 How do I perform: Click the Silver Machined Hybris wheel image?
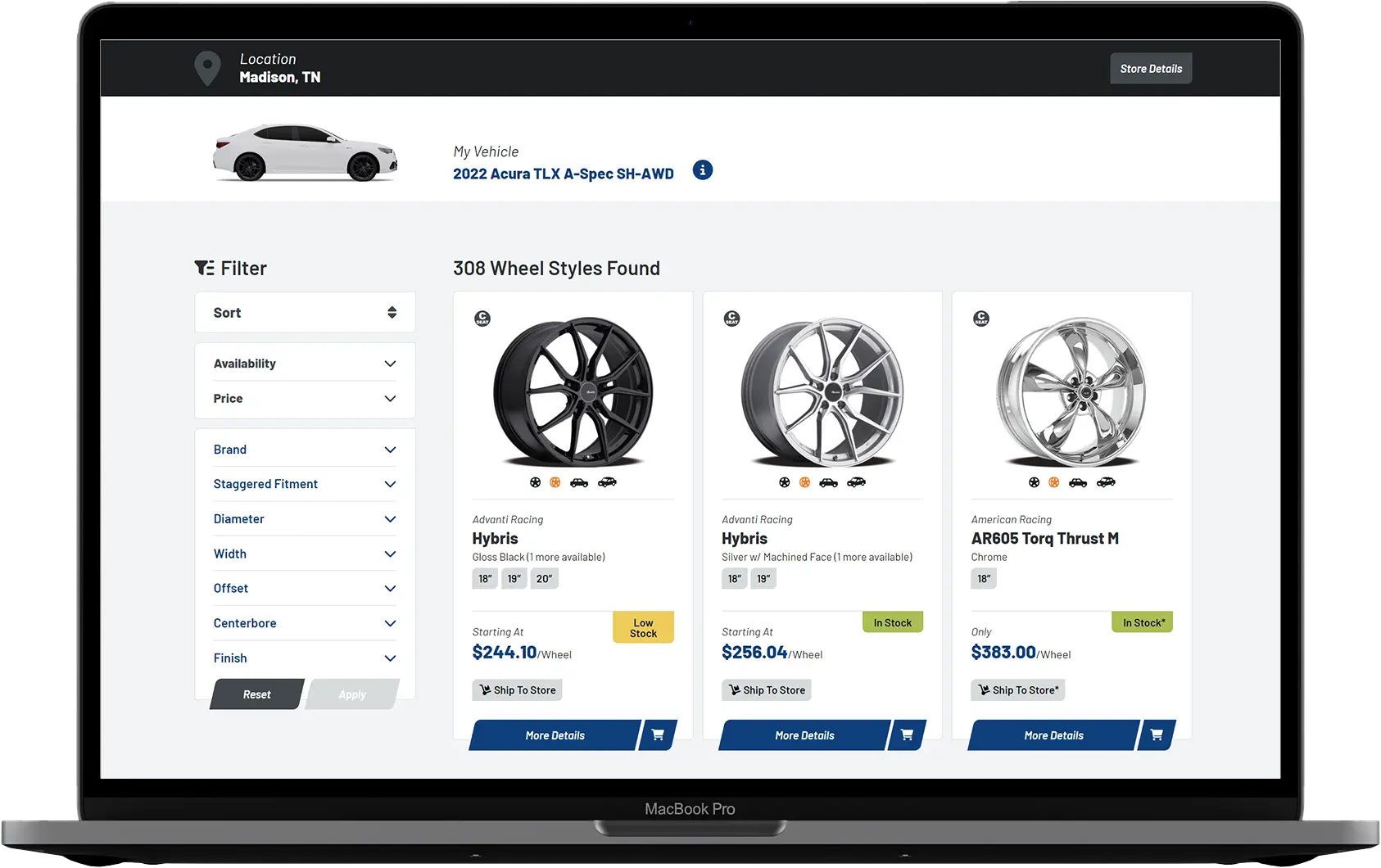coord(822,391)
